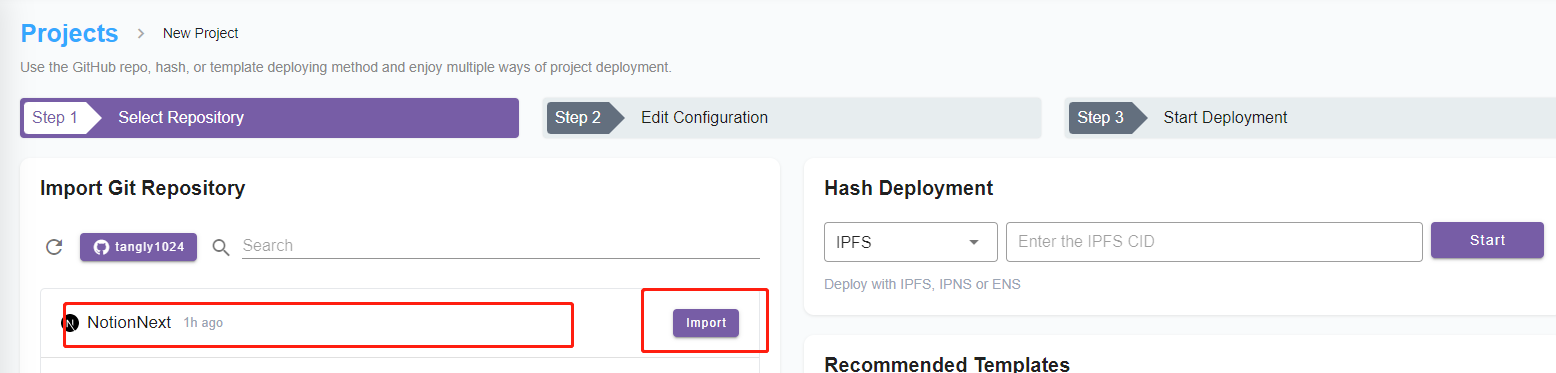Click the breadcrumb chevron separator
Image resolution: width=1556 pixels, height=373 pixels.
pos(141,33)
